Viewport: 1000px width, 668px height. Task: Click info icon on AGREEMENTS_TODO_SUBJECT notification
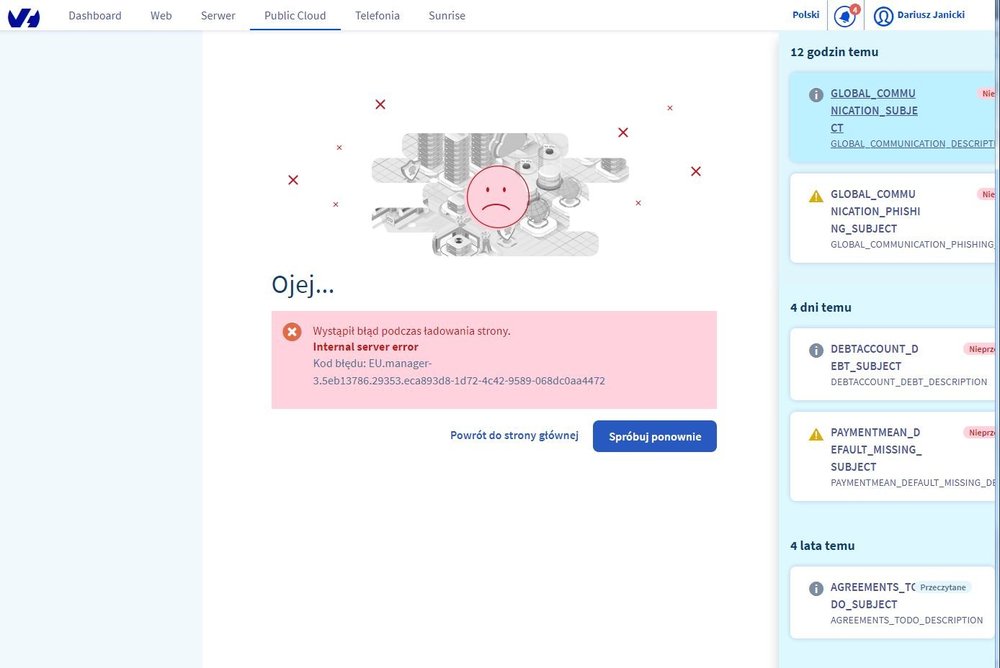[816, 589]
